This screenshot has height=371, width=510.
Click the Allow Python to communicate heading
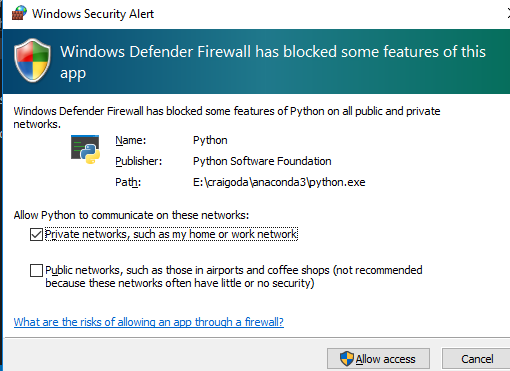pos(131,215)
